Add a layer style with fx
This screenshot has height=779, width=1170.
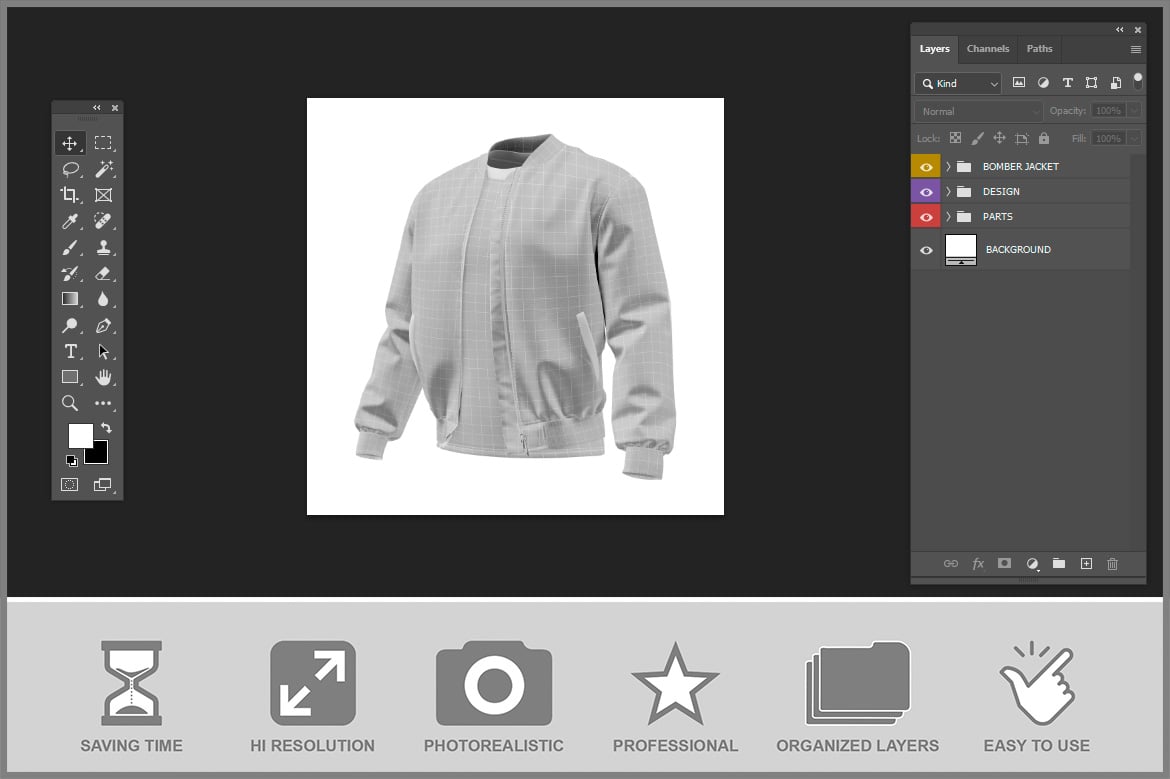coord(977,564)
